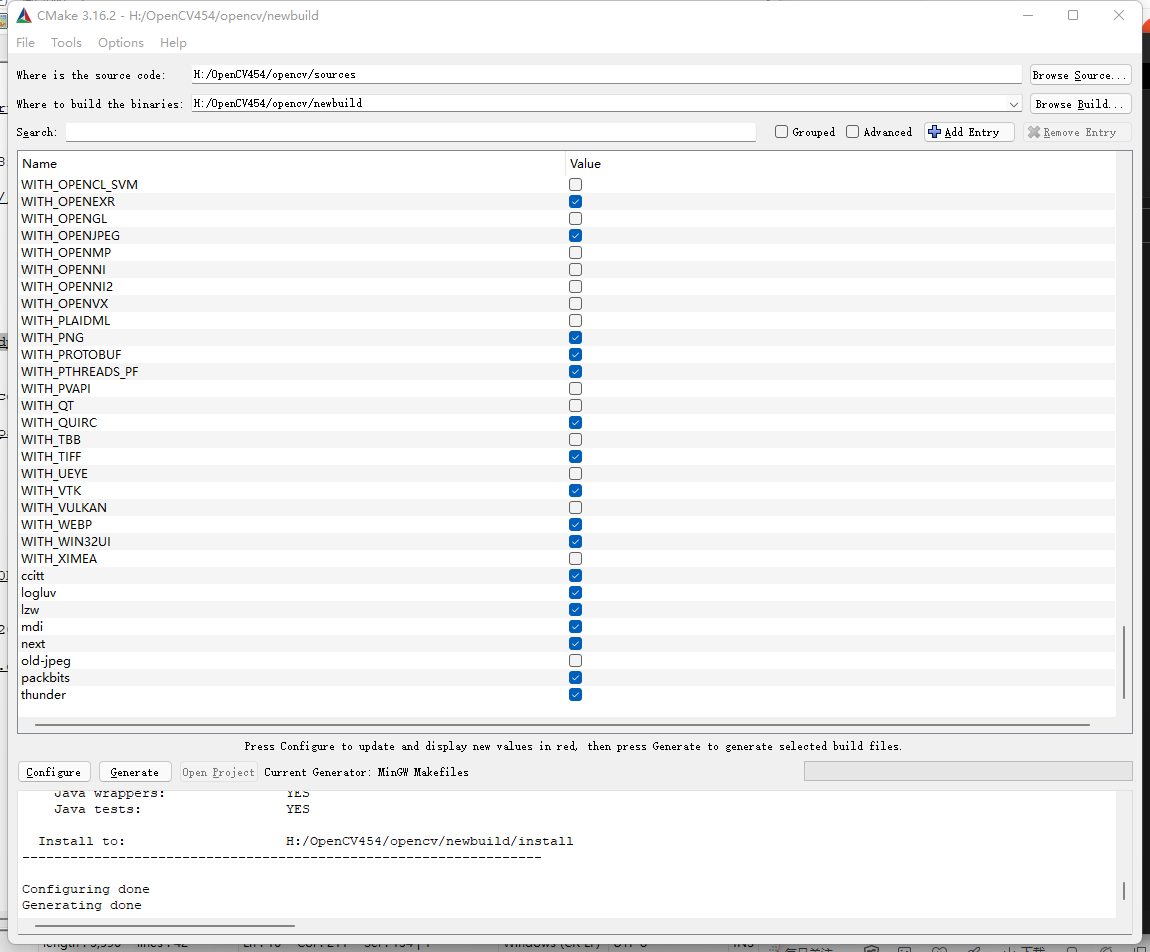Screen dimensions: 1150x952
Task: Click the CMake logo in title bar
Action: coord(24,15)
